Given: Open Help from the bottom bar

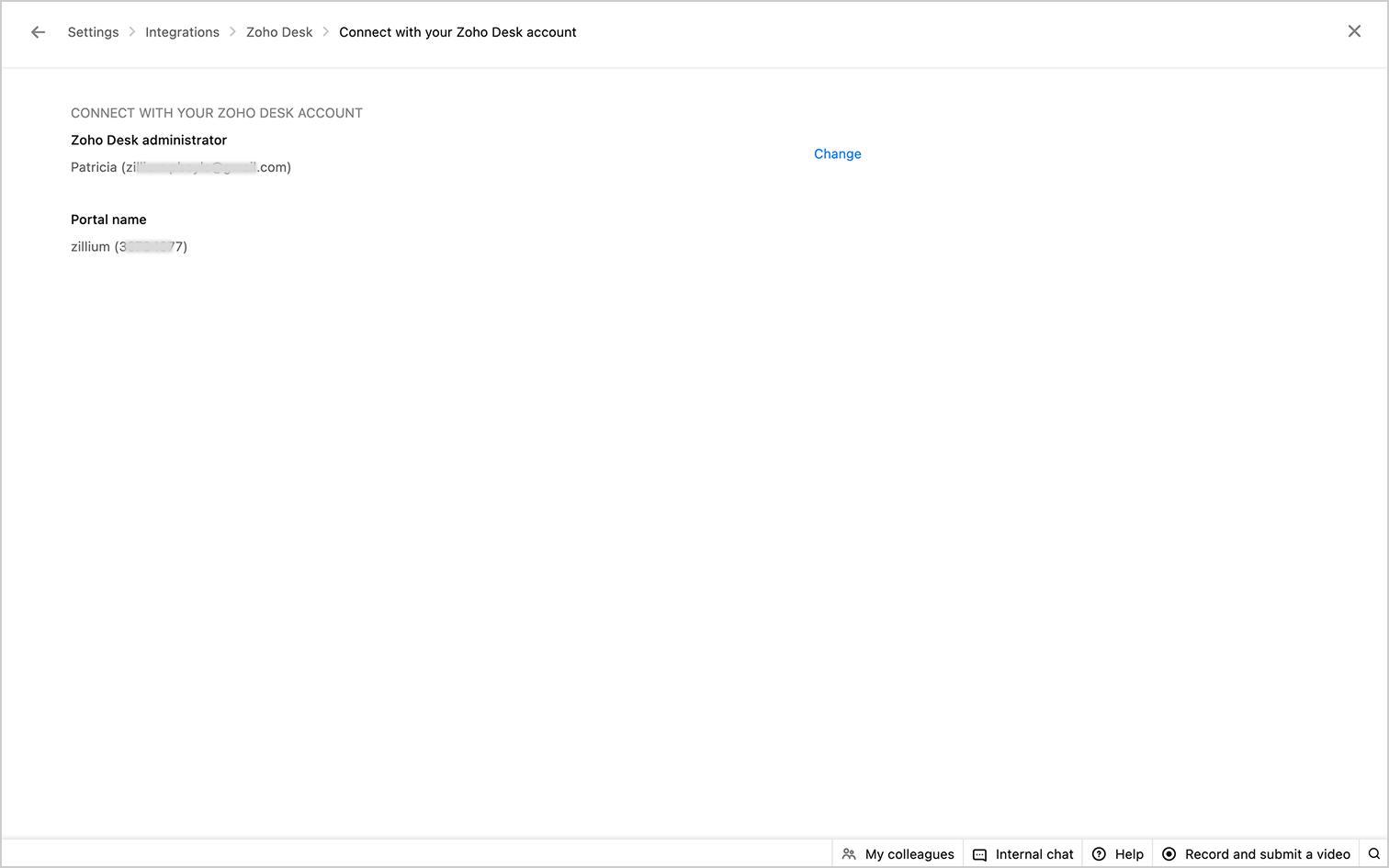Looking at the screenshot, I should point(1117,854).
